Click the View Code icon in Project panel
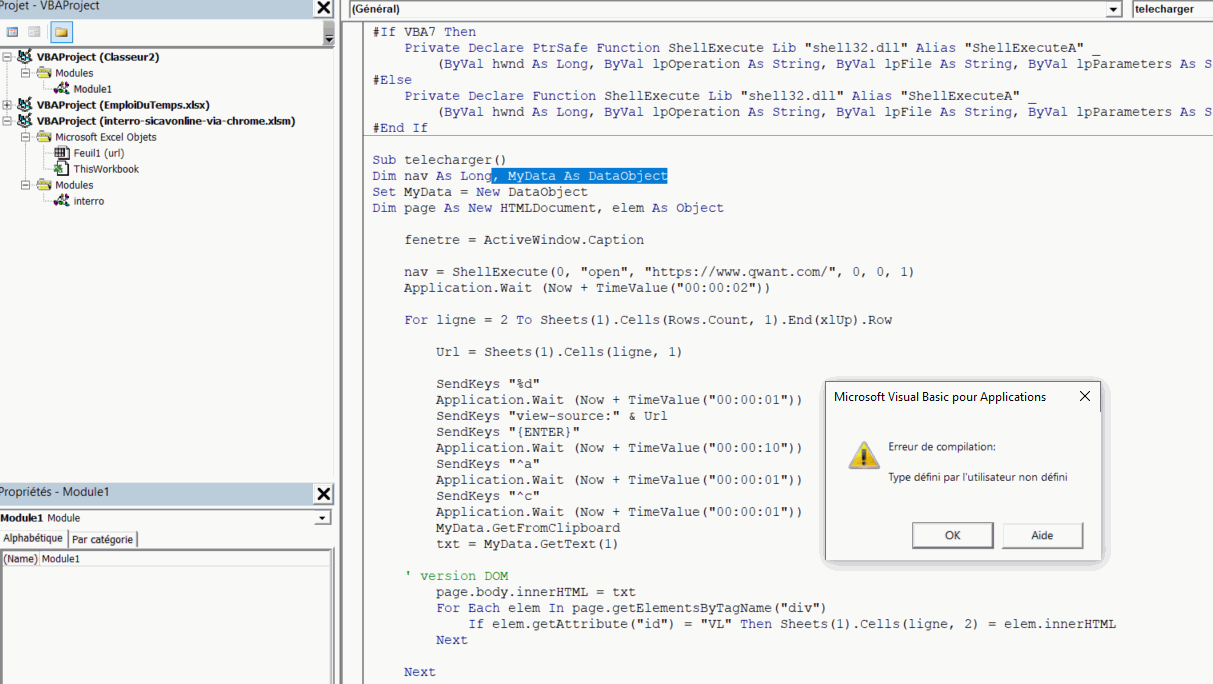The height and width of the screenshot is (684, 1213). click(x=13, y=32)
